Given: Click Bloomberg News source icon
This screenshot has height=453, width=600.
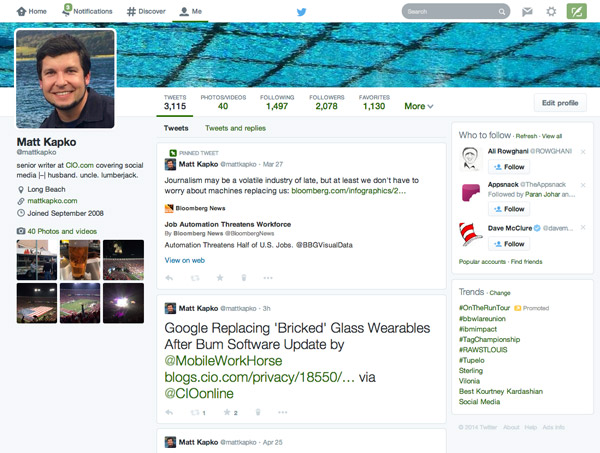Looking at the screenshot, I should point(169,208).
